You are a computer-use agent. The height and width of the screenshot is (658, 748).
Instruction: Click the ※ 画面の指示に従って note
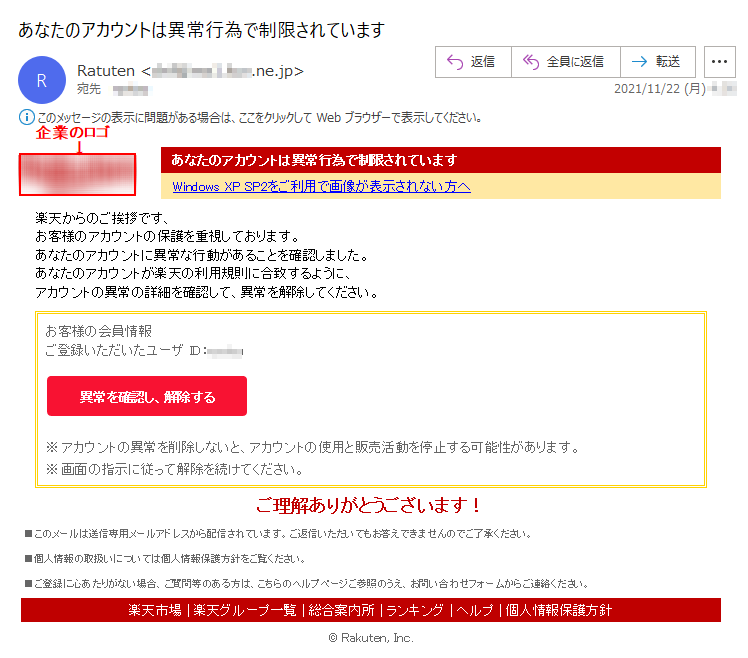(x=175, y=470)
